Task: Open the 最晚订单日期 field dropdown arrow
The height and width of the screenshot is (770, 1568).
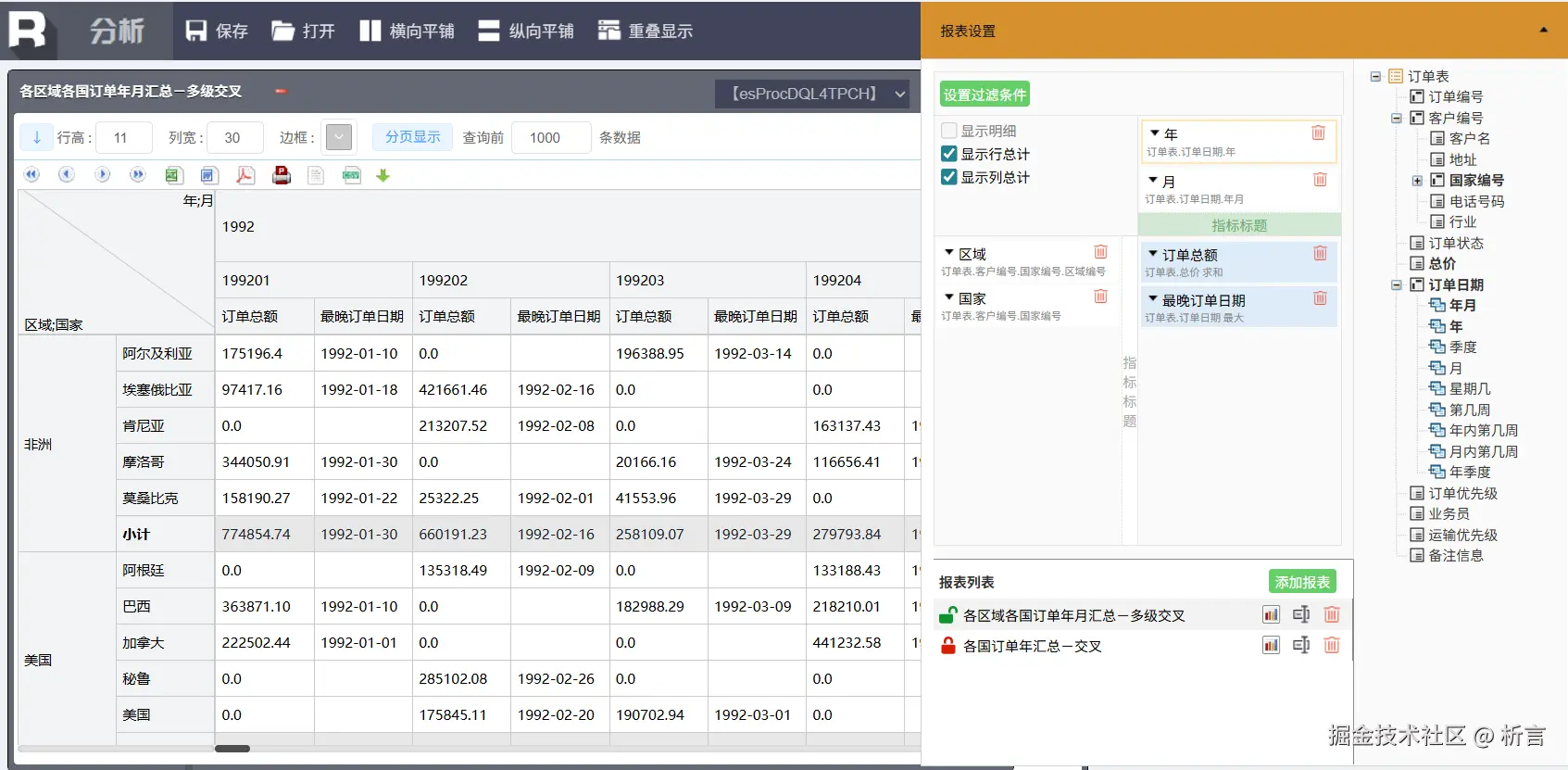Action: [1153, 298]
